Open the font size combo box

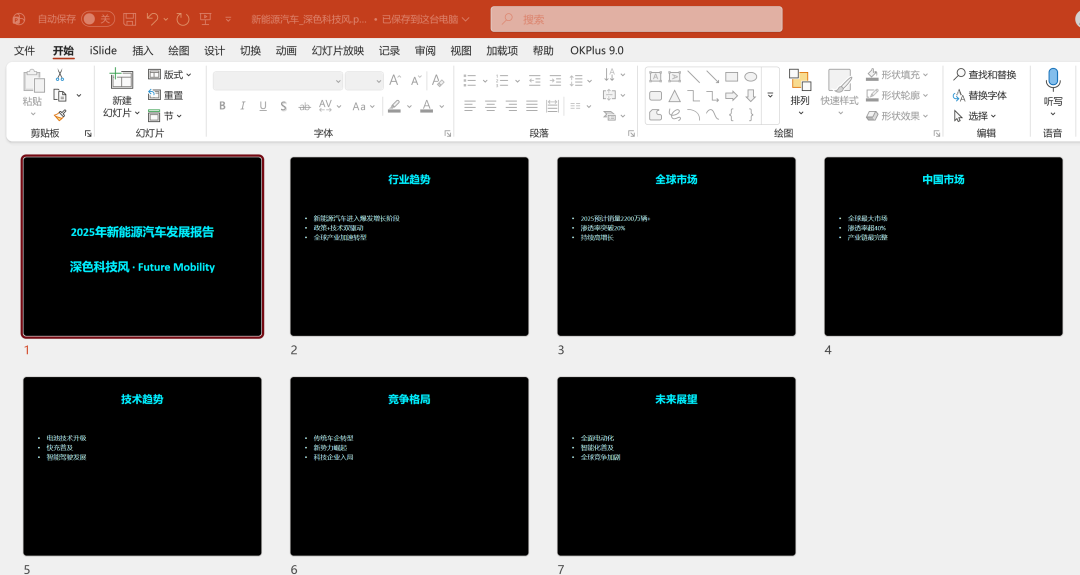point(364,81)
